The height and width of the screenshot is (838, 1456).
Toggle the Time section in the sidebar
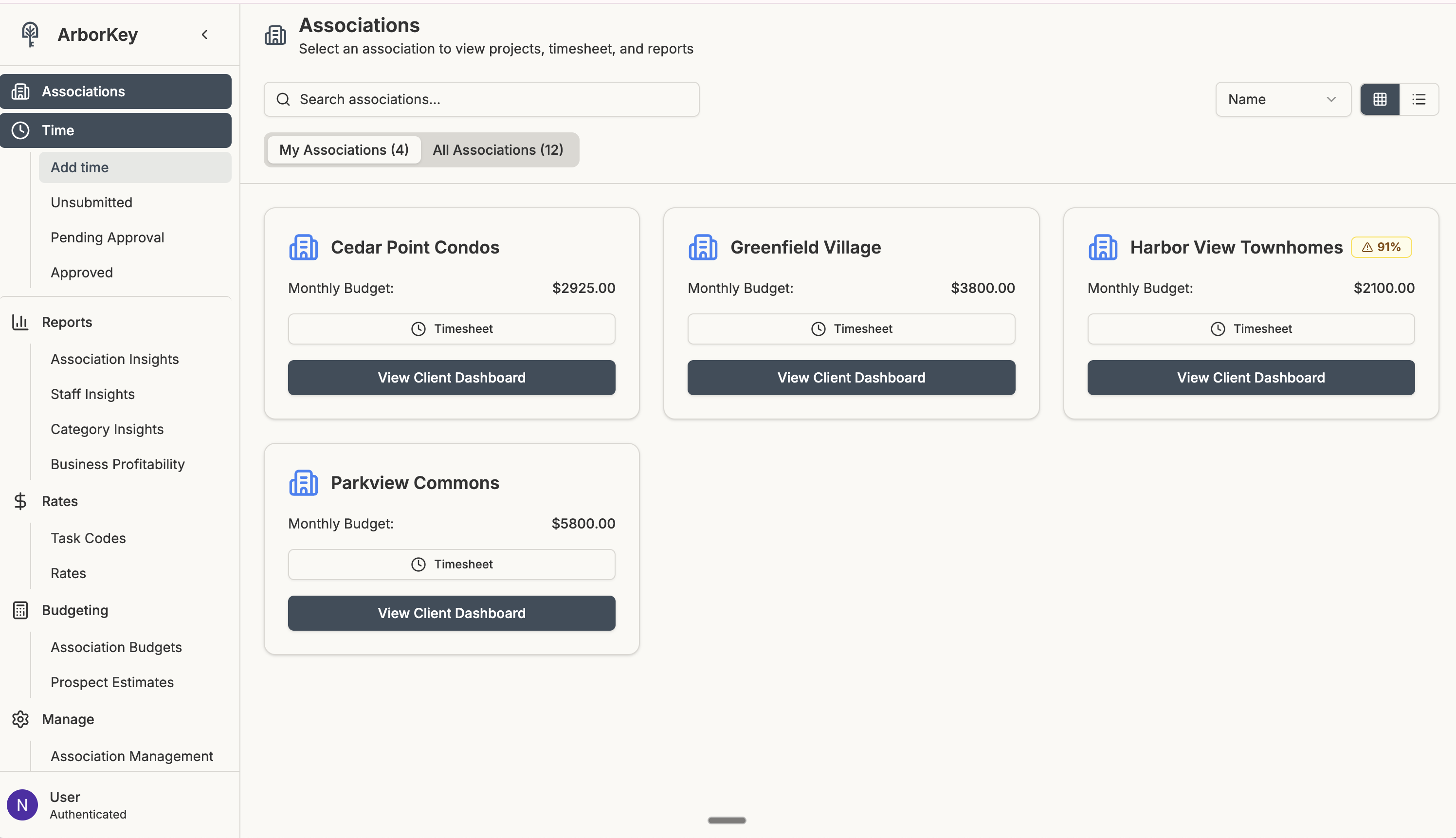point(115,130)
